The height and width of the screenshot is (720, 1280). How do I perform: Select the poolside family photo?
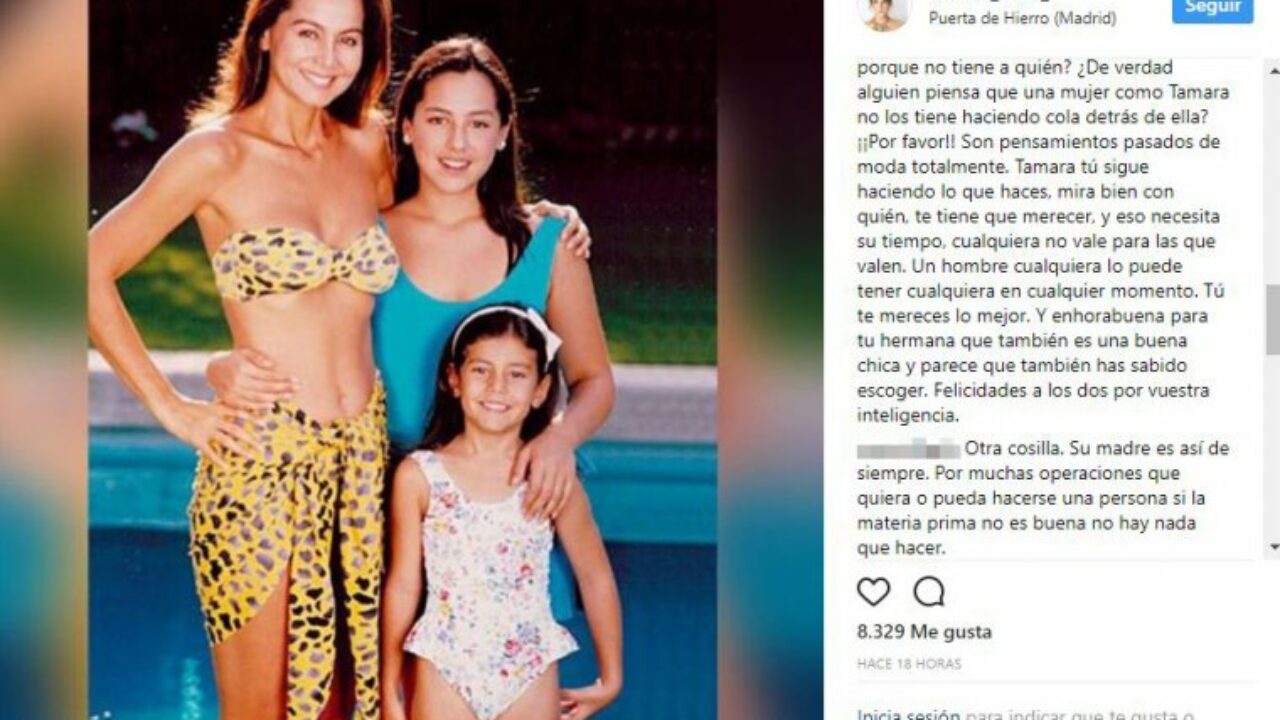(402, 360)
